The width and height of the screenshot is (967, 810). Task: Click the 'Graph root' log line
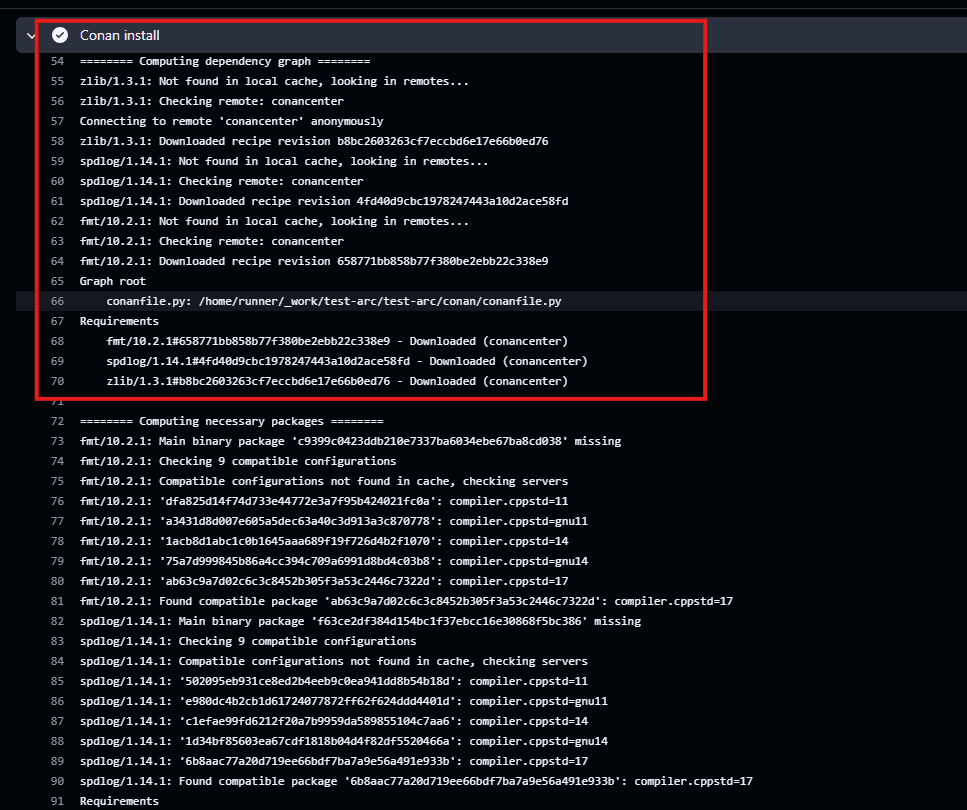pos(112,281)
